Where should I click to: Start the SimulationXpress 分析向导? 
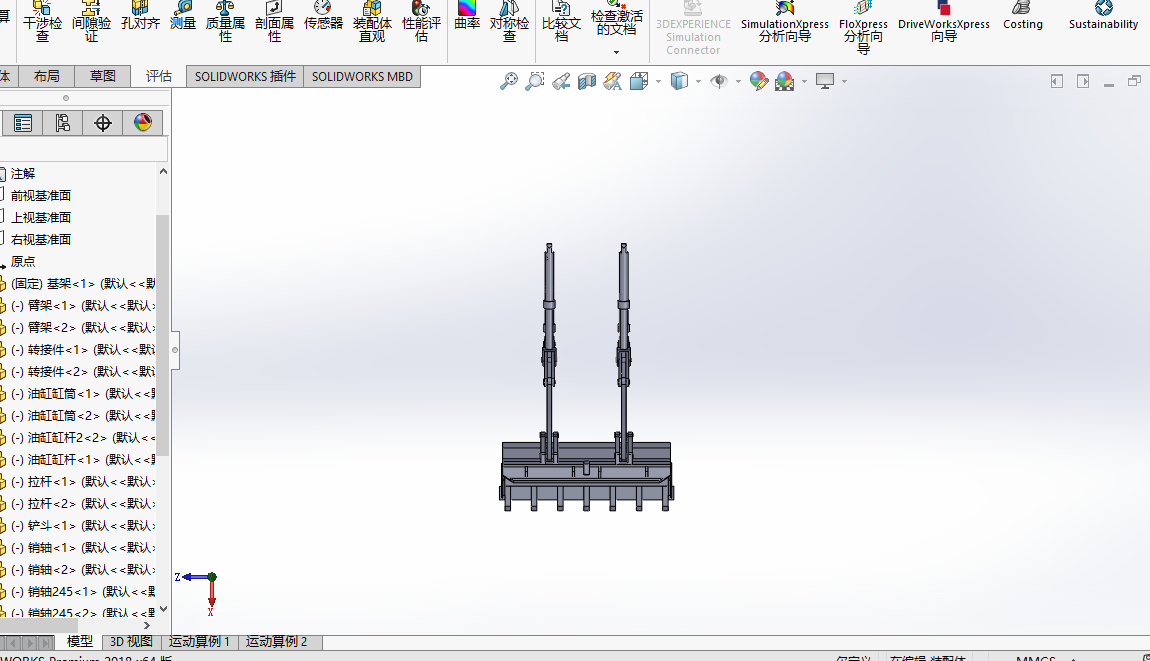click(785, 21)
